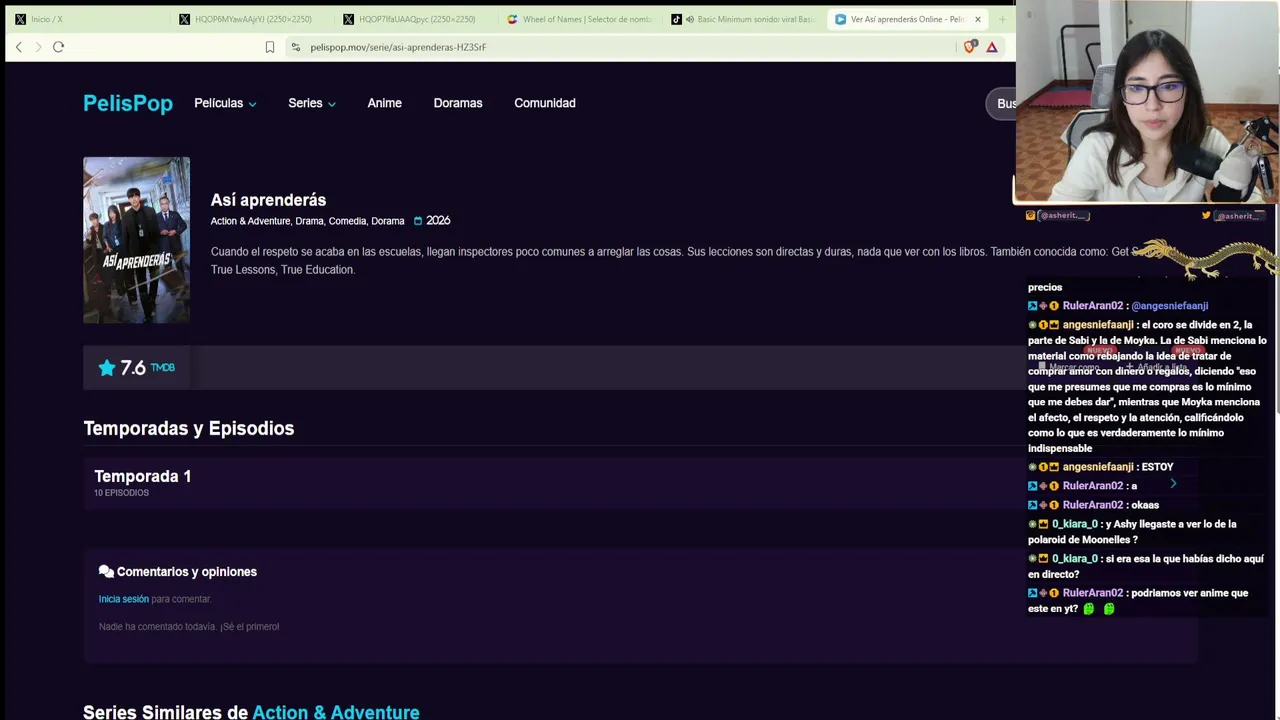Click the Buscar search button

coord(1002,104)
